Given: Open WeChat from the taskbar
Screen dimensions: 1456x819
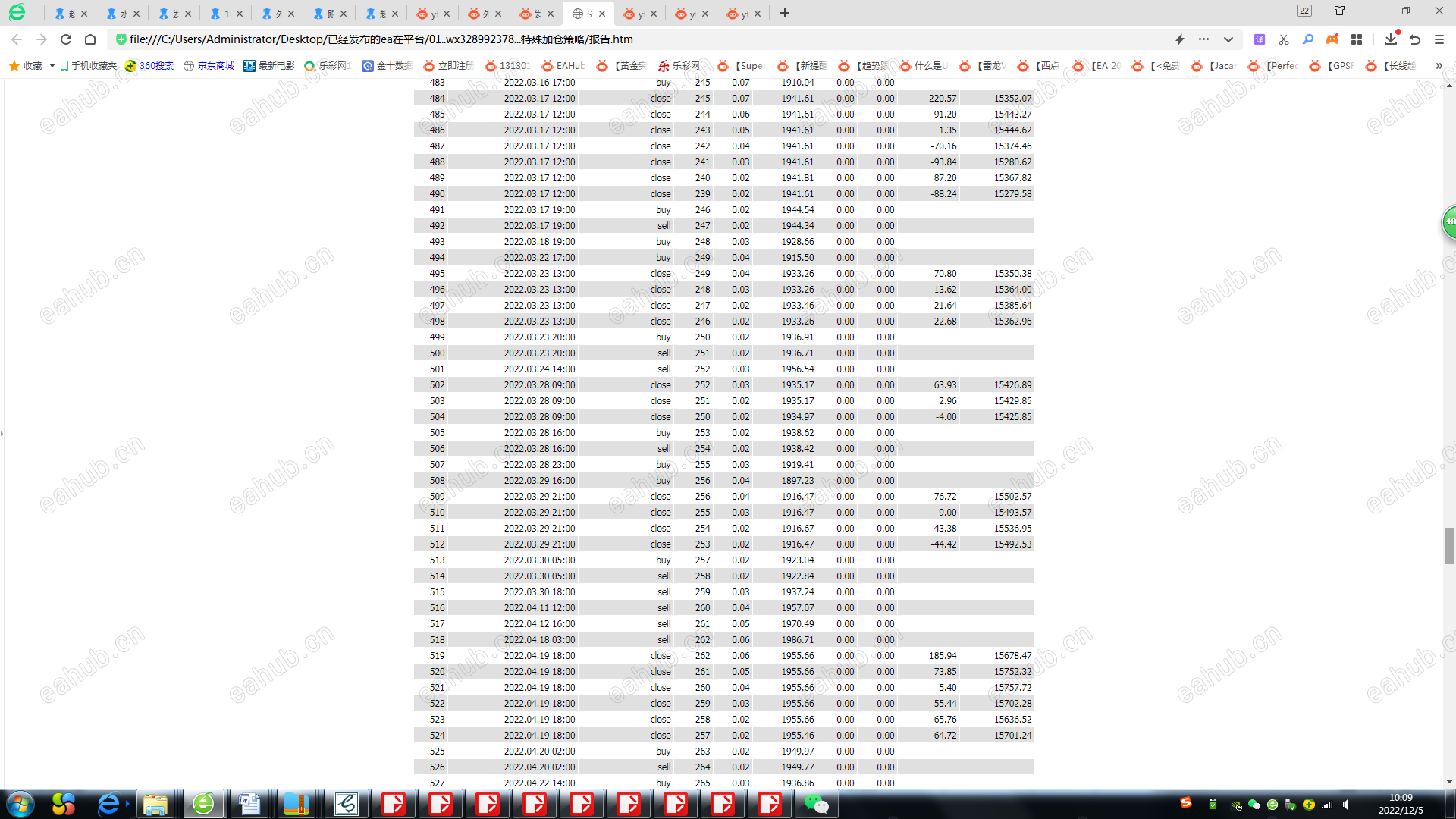Looking at the screenshot, I should point(816,804).
